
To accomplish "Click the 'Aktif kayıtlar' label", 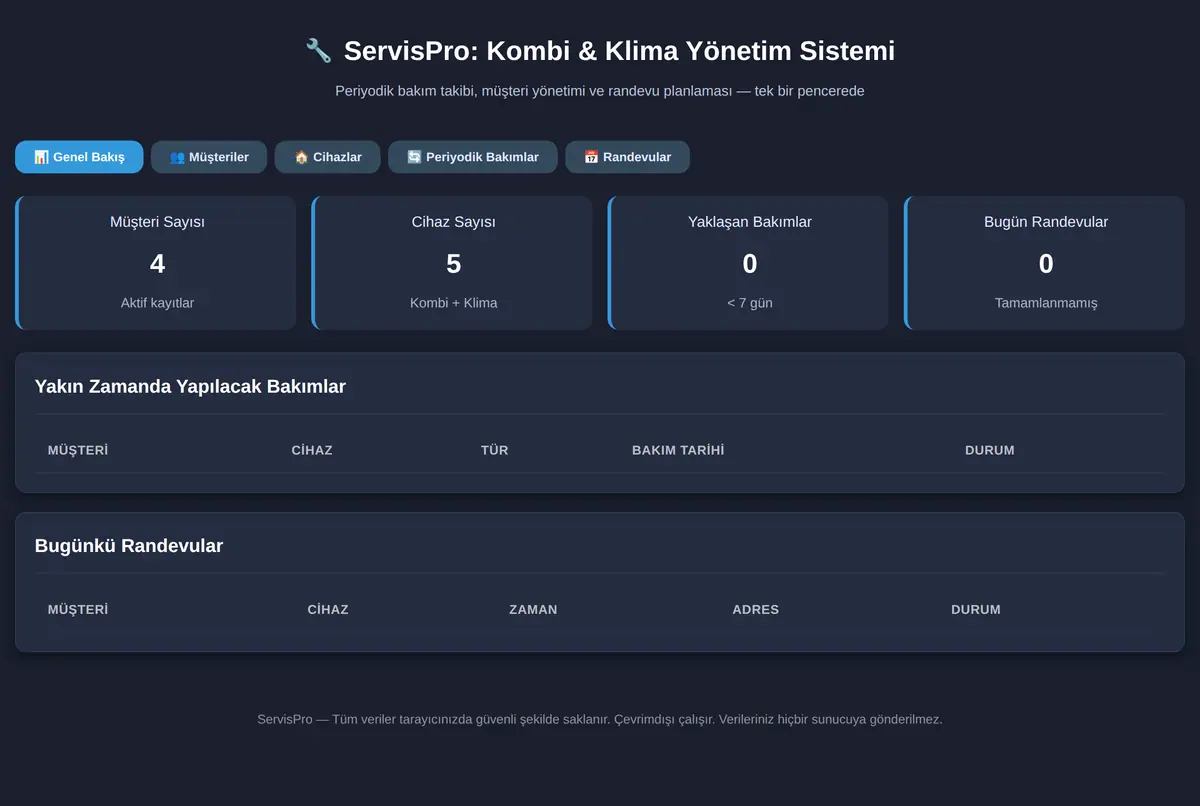I will [x=157, y=303].
